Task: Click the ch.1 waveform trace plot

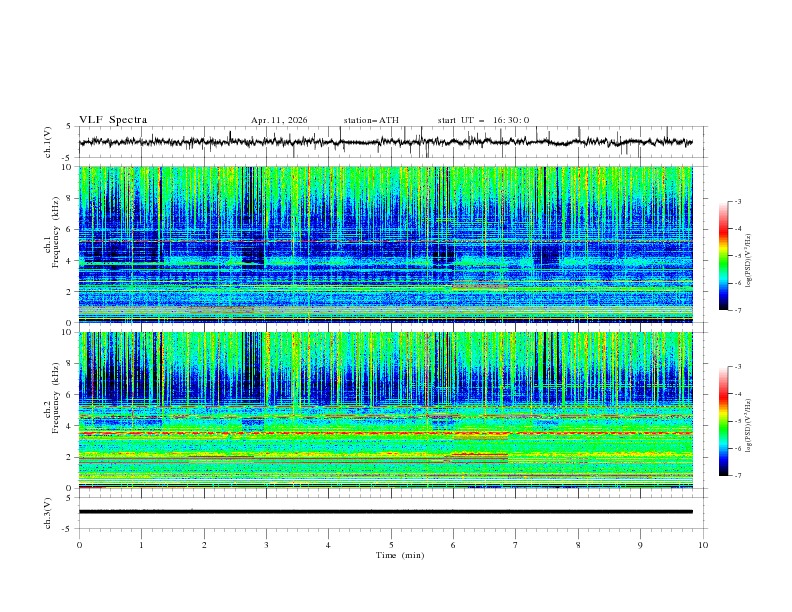Action: tap(386, 142)
